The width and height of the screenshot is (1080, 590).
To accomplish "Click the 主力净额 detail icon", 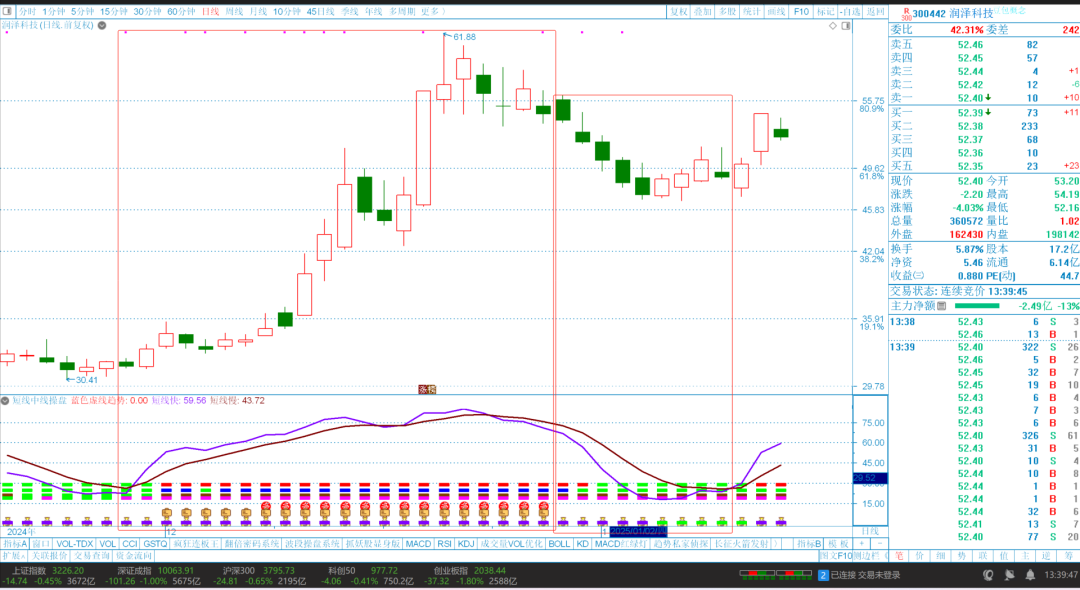I will click(x=942, y=306).
